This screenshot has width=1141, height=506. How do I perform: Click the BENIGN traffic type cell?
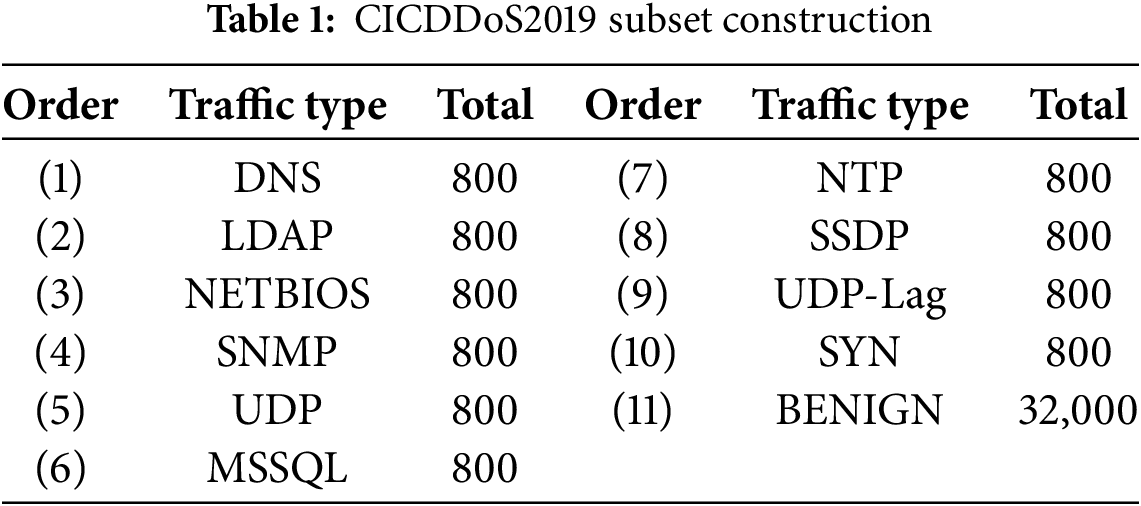pyautogui.click(x=860, y=410)
